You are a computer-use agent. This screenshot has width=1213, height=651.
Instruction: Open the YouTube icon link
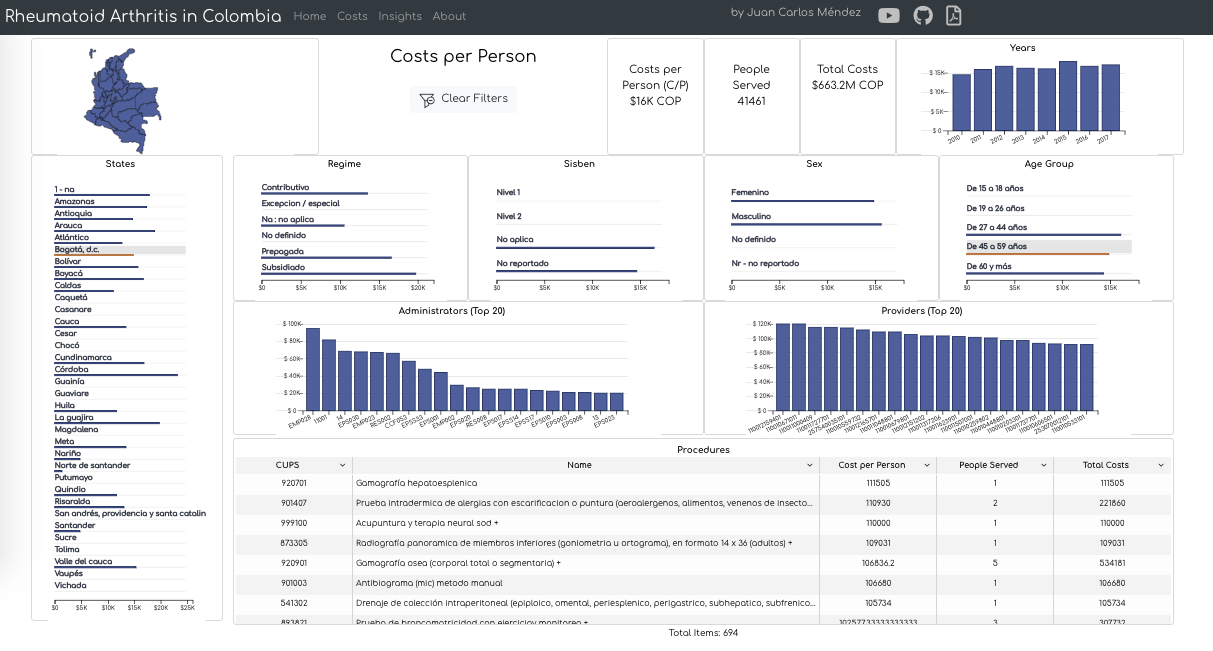pos(888,15)
